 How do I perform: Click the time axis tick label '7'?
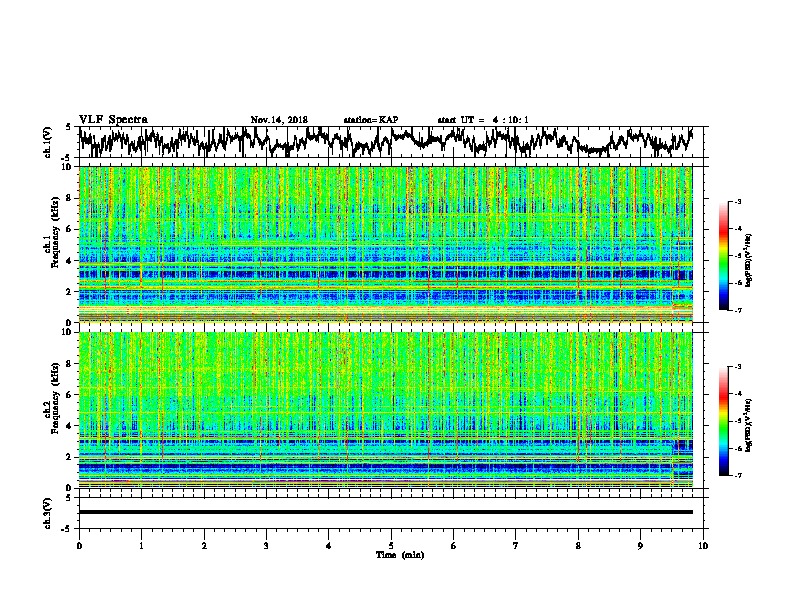point(516,546)
